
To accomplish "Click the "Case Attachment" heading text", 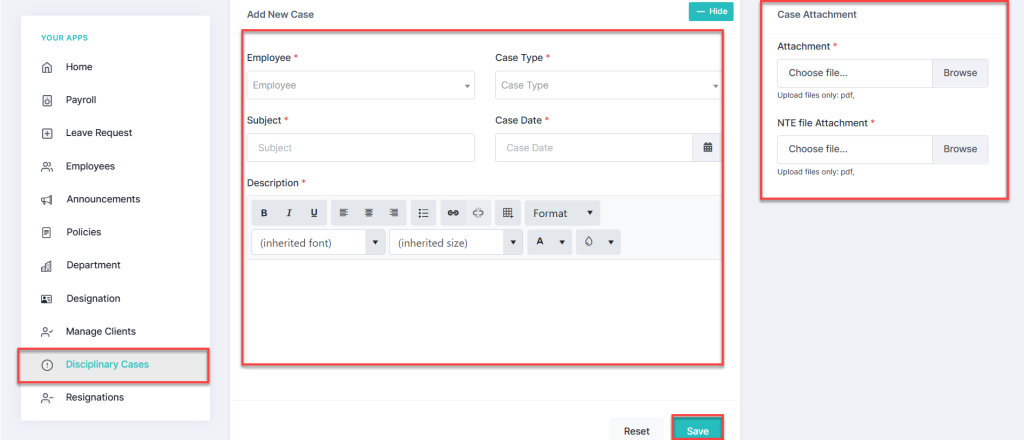I will coord(817,14).
